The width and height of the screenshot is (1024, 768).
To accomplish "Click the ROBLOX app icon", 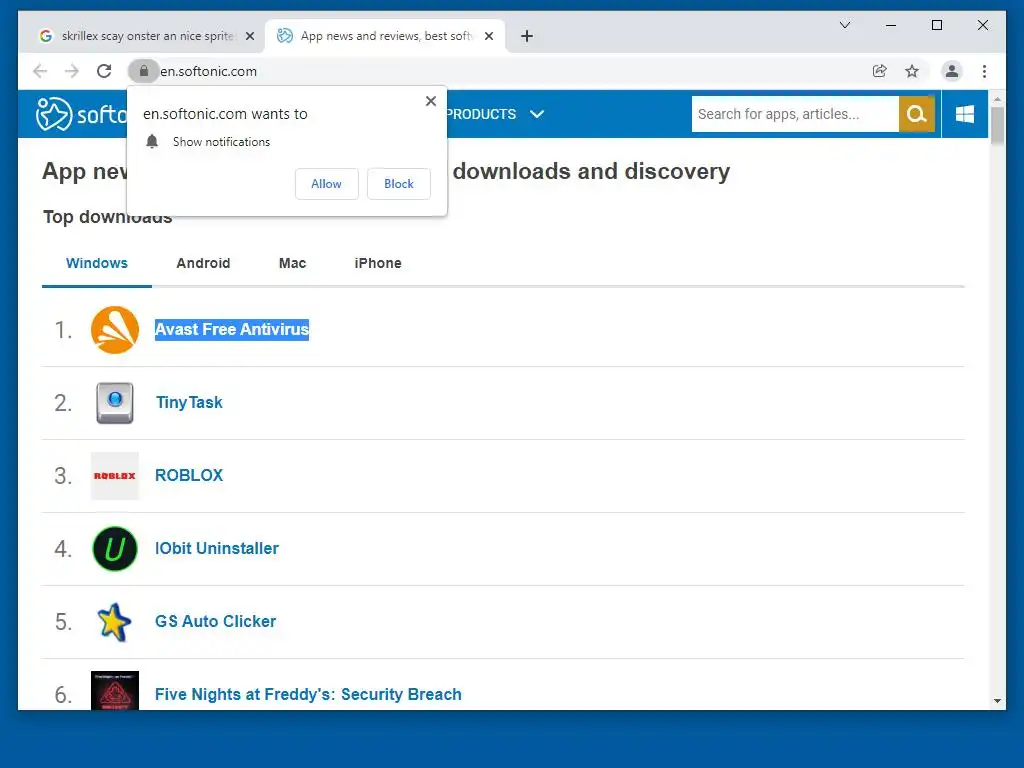I will click(114, 476).
